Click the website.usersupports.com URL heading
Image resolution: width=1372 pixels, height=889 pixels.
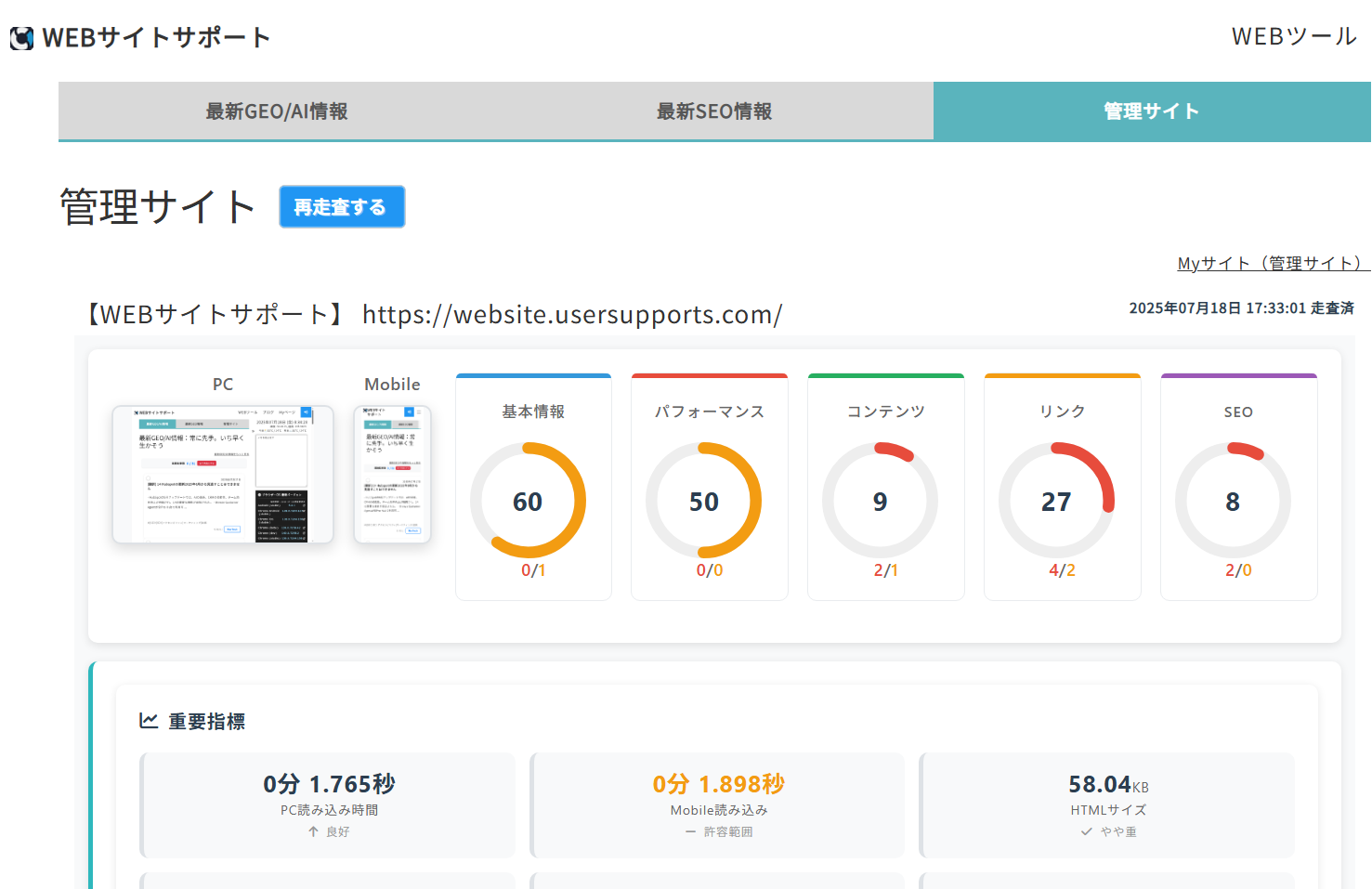[x=571, y=315]
